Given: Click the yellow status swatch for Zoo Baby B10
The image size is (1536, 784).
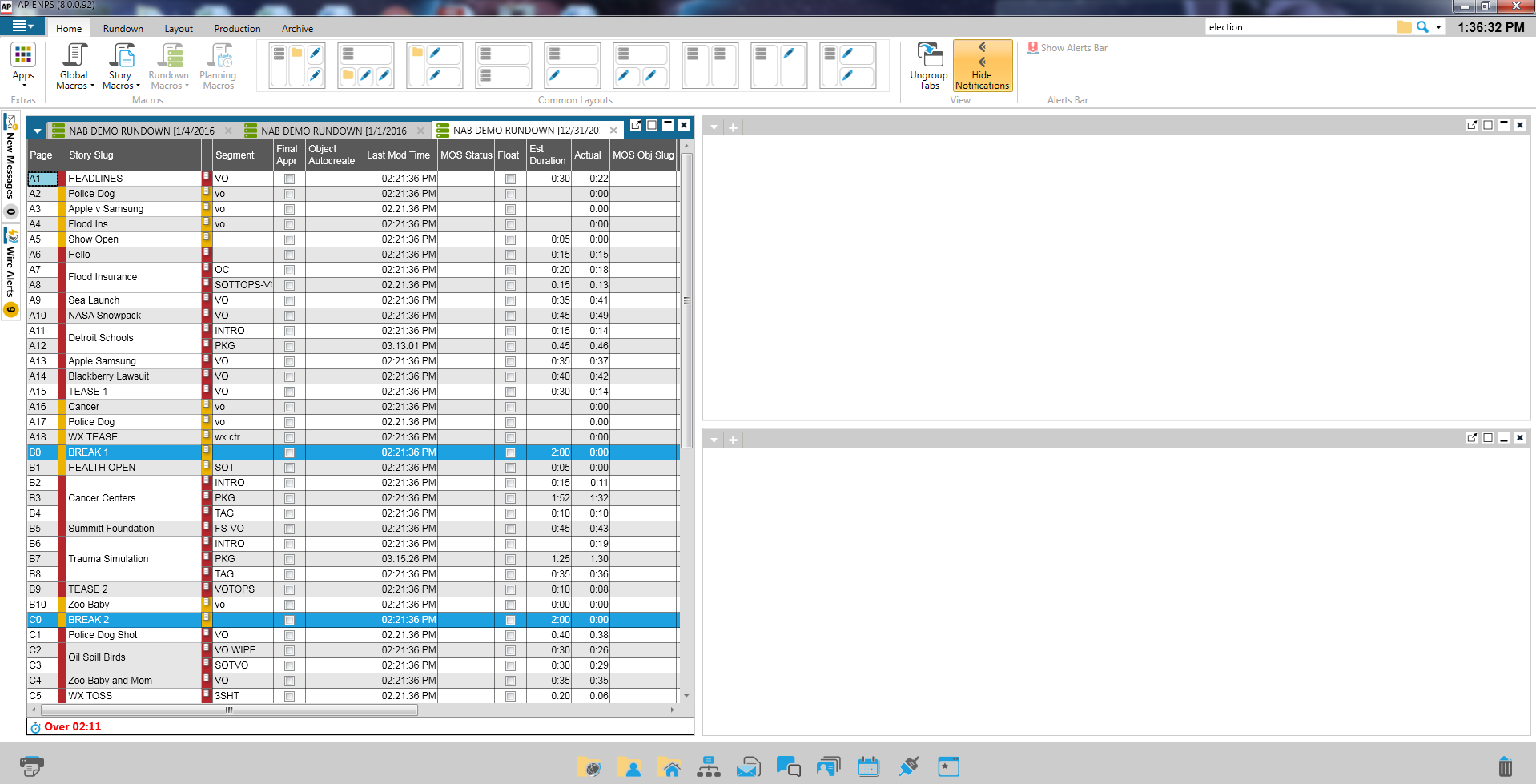Looking at the screenshot, I should (x=62, y=605).
